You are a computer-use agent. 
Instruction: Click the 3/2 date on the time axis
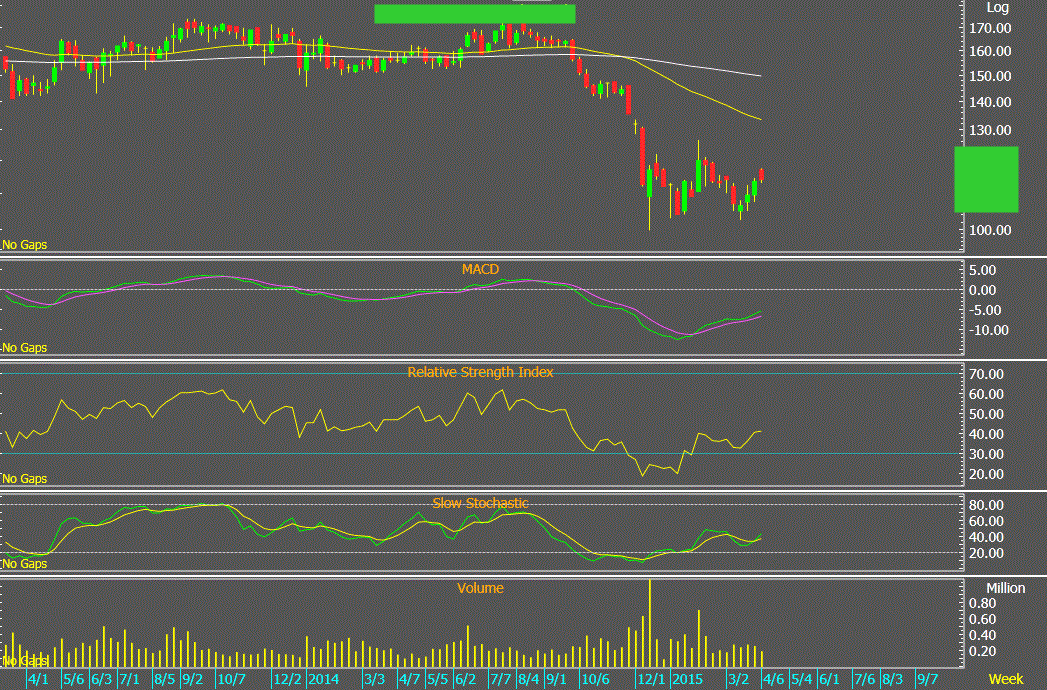[x=739, y=679]
